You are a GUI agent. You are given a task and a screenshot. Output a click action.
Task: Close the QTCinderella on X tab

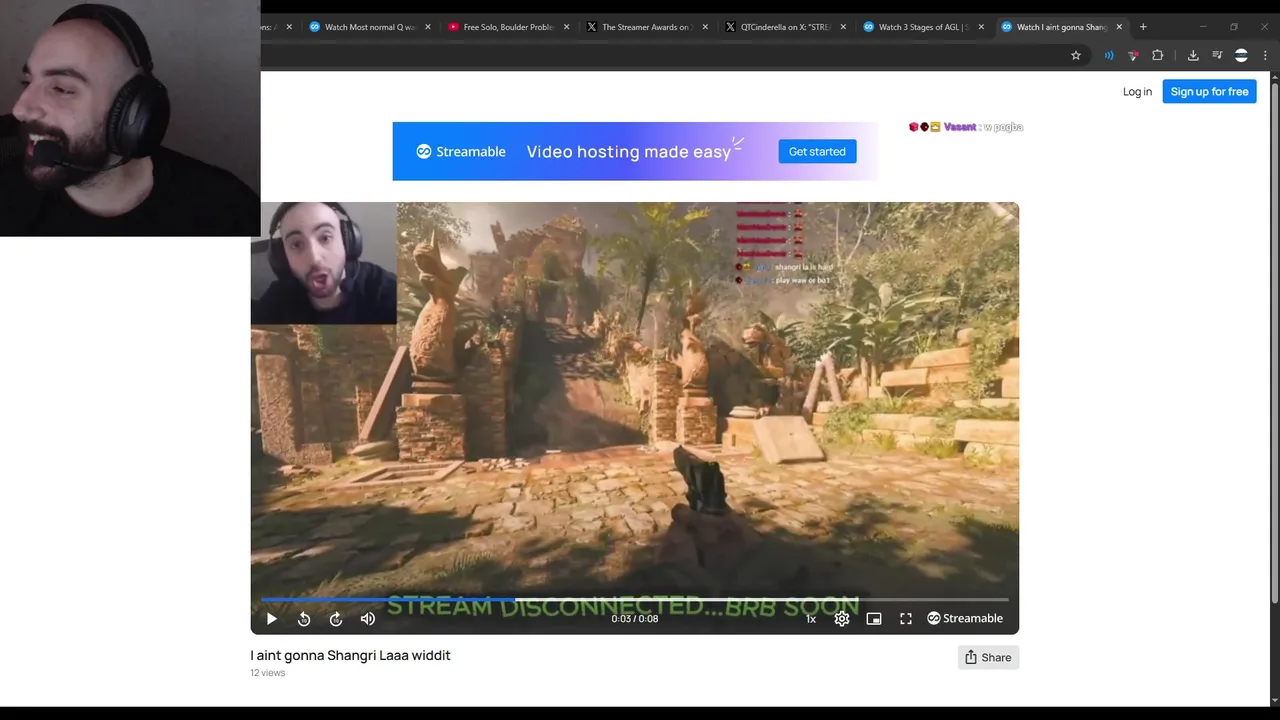click(843, 27)
